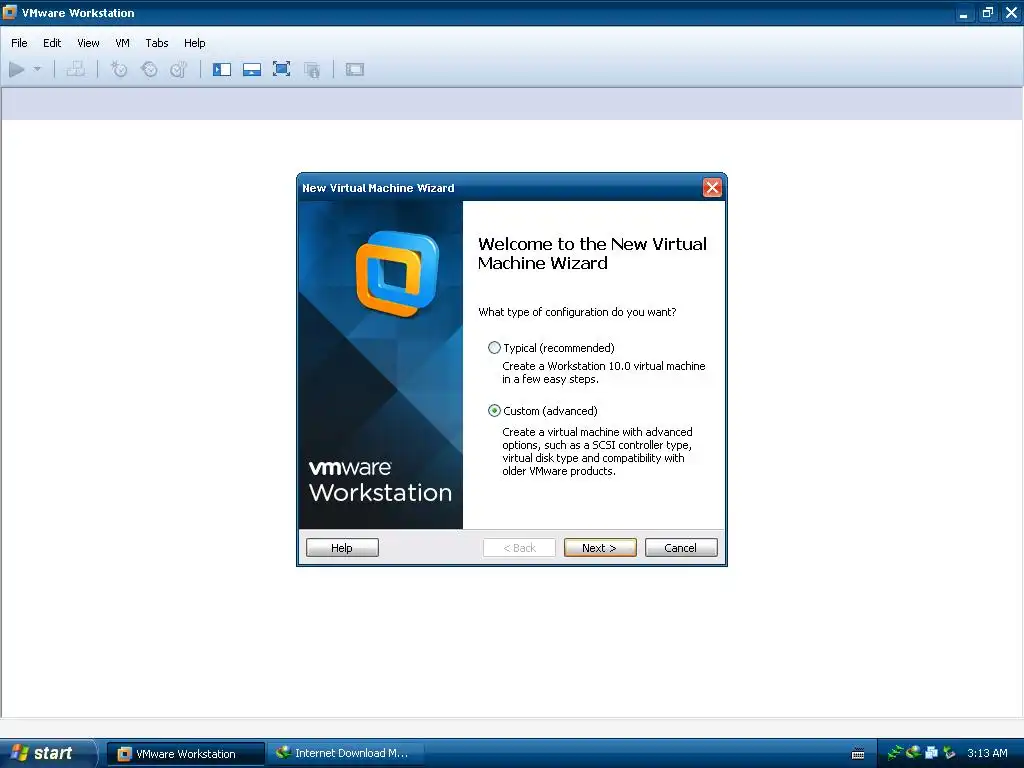The width and height of the screenshot is (1024, 768).
Task: Open the Help menu
Action: pyautogui.click(x=195, y=43)
